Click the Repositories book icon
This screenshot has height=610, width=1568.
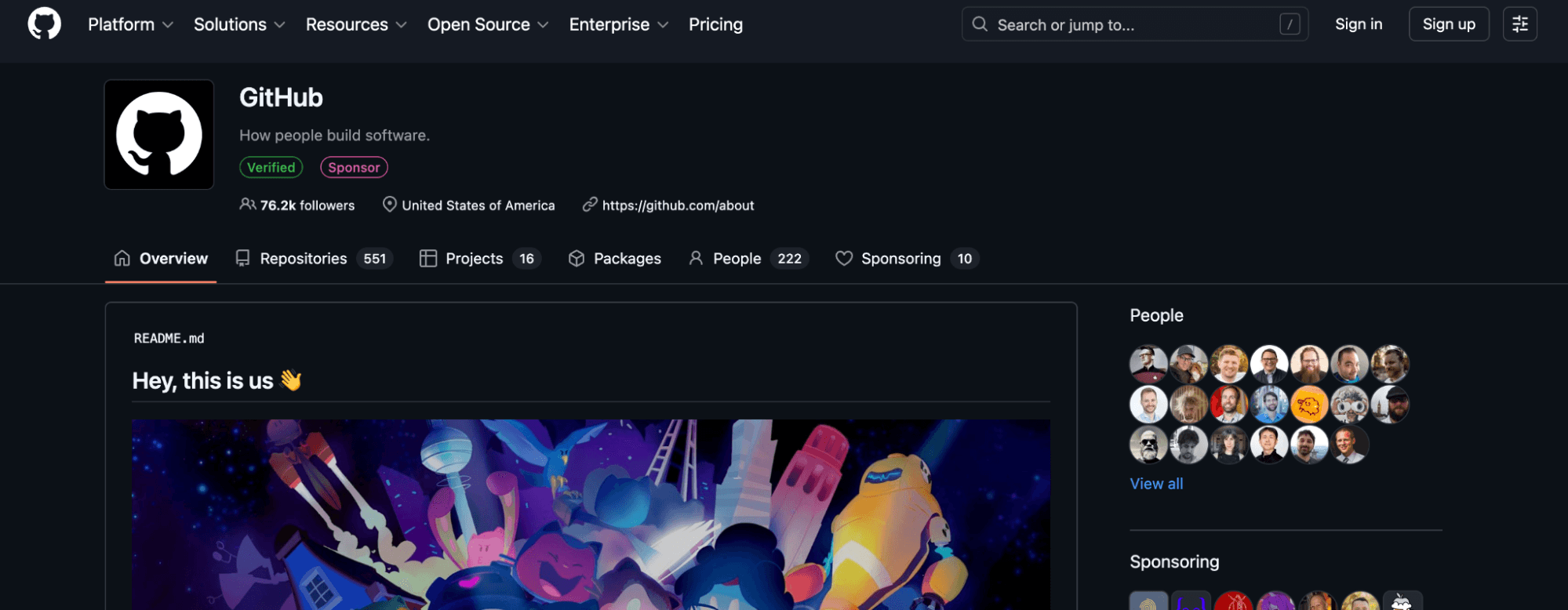(243, 258)
